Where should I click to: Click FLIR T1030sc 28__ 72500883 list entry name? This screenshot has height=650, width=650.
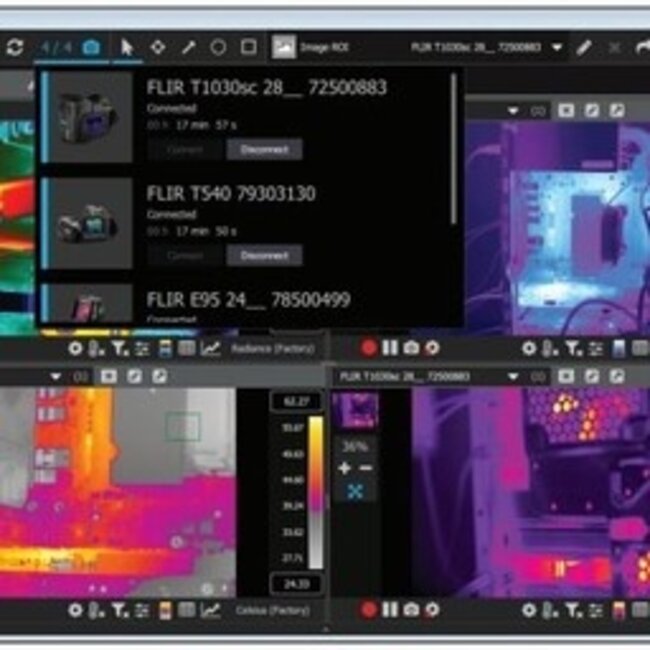[267, 87]
